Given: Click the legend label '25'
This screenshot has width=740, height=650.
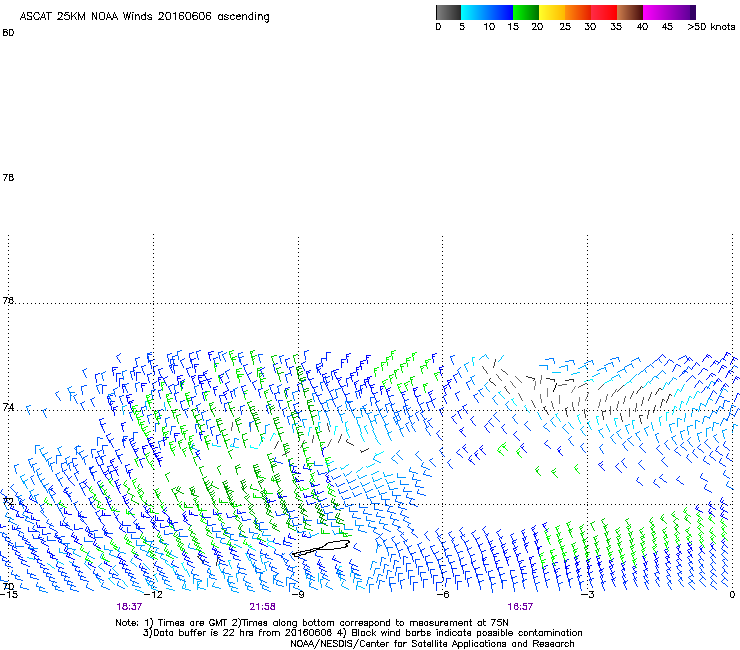Looking at the screenshot, I should 565,27.
